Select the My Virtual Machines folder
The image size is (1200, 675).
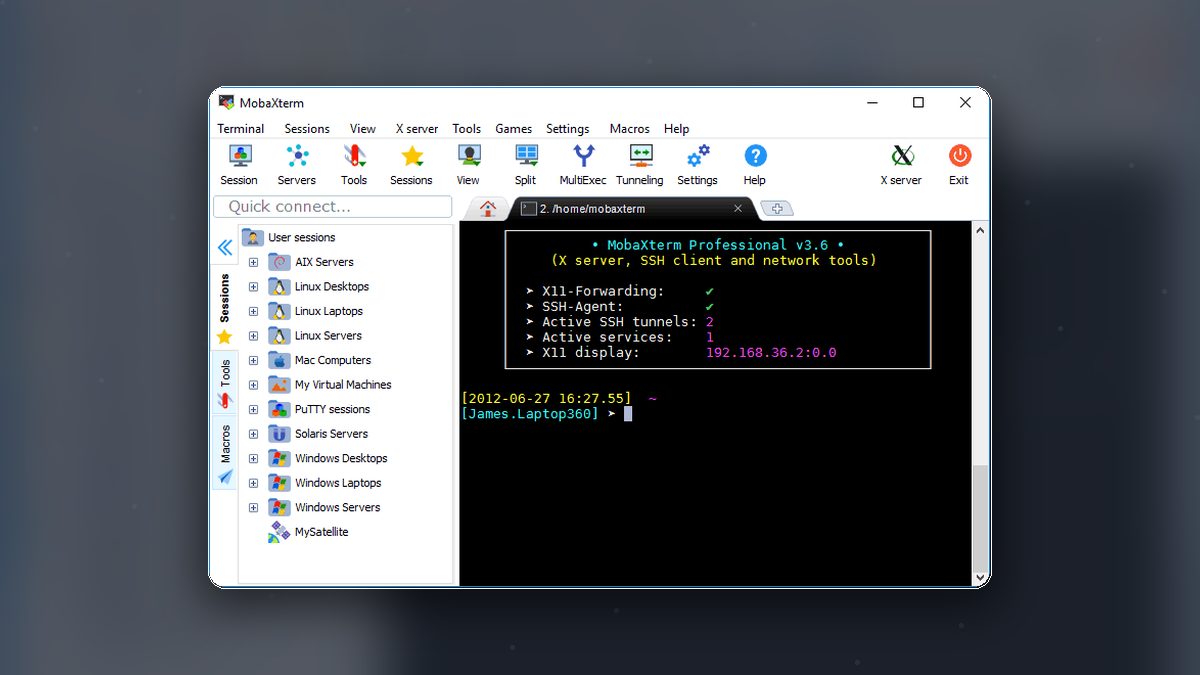coord(330,385)
